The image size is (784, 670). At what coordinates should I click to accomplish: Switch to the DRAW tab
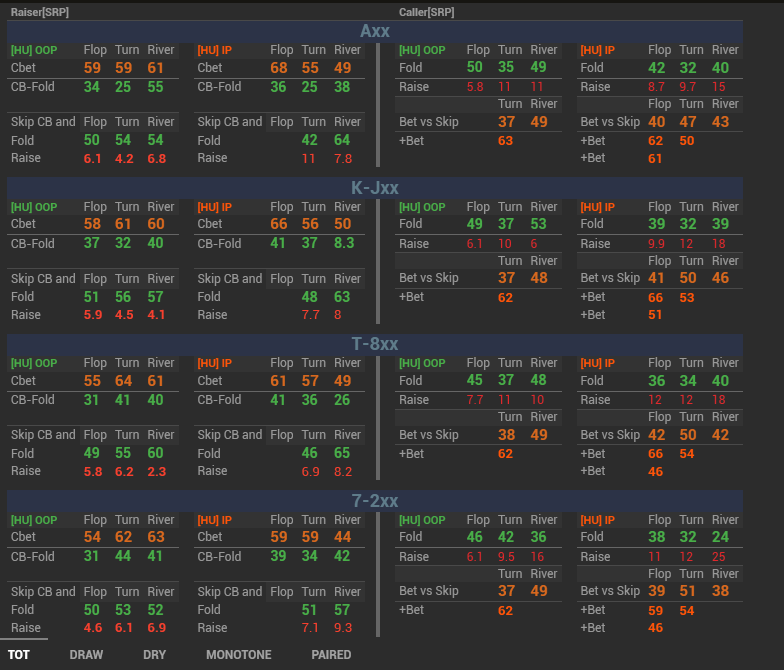pos(86,654)
